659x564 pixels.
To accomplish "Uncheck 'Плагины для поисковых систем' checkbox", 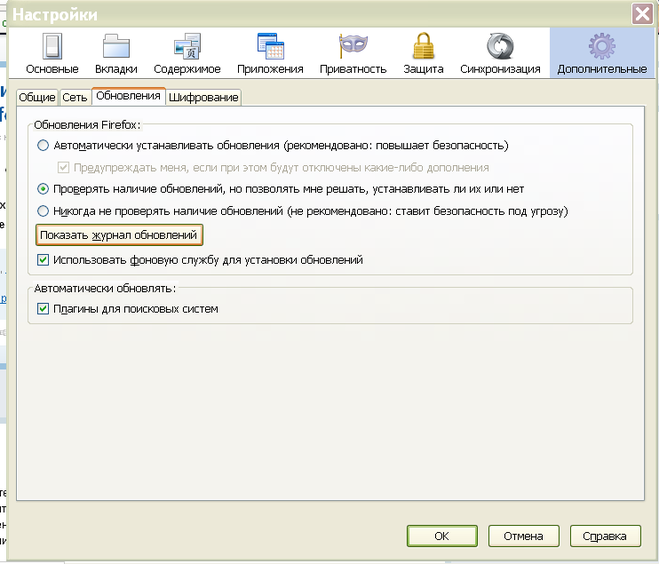I will pos(43,310).
